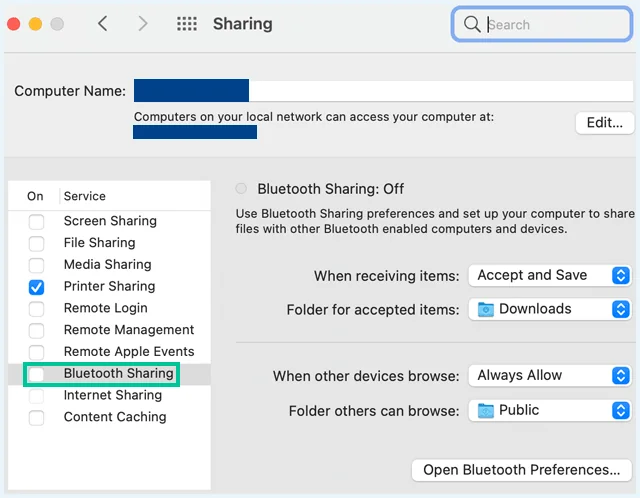Viewport: 640px width, 498px height.
Task: Minimize the window with yellow button
Action: (x=35, y=24)
